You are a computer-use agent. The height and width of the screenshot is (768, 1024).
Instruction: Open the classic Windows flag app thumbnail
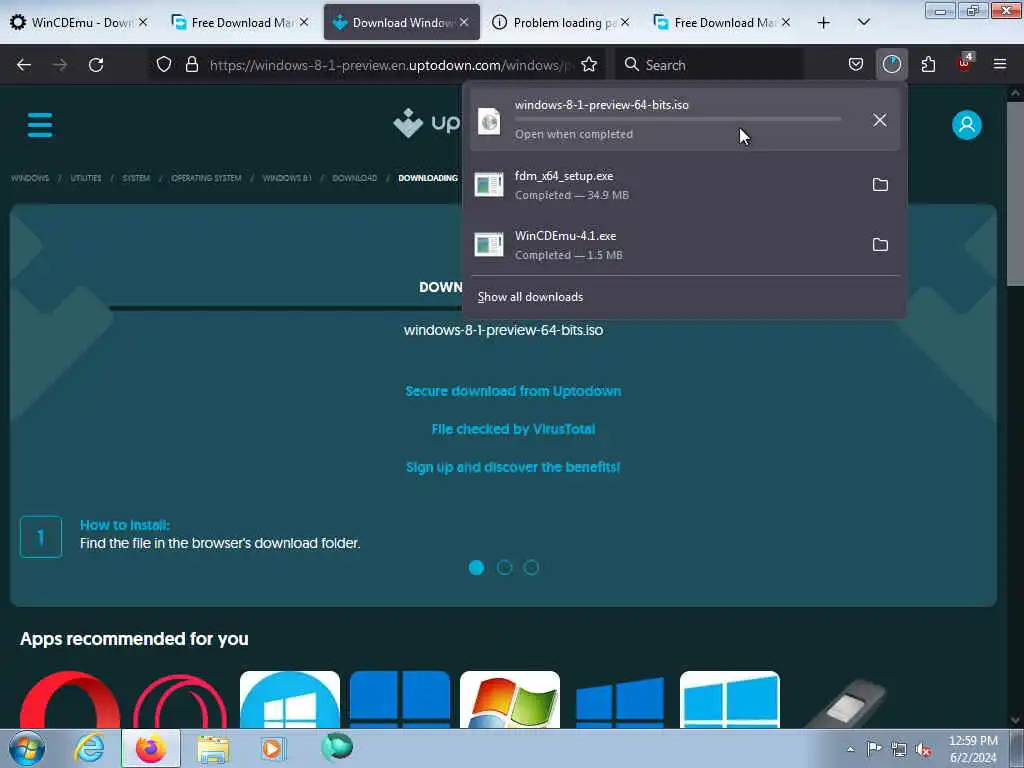coord(510,699)
